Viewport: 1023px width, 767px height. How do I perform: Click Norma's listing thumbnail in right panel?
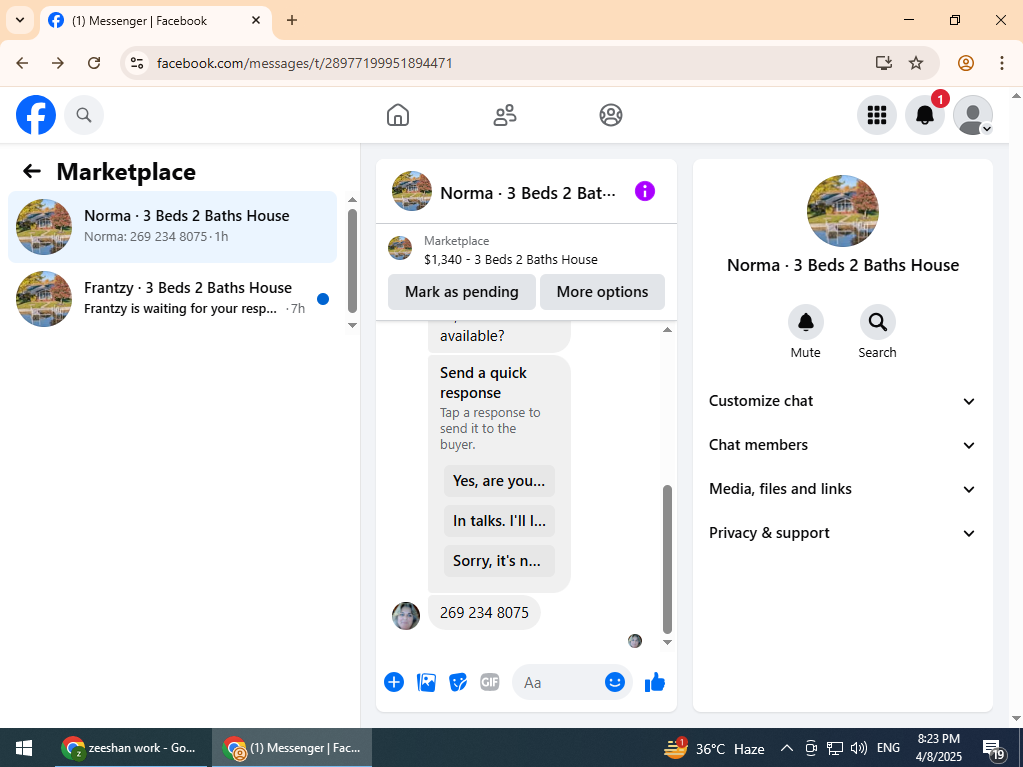click(842, 211)
